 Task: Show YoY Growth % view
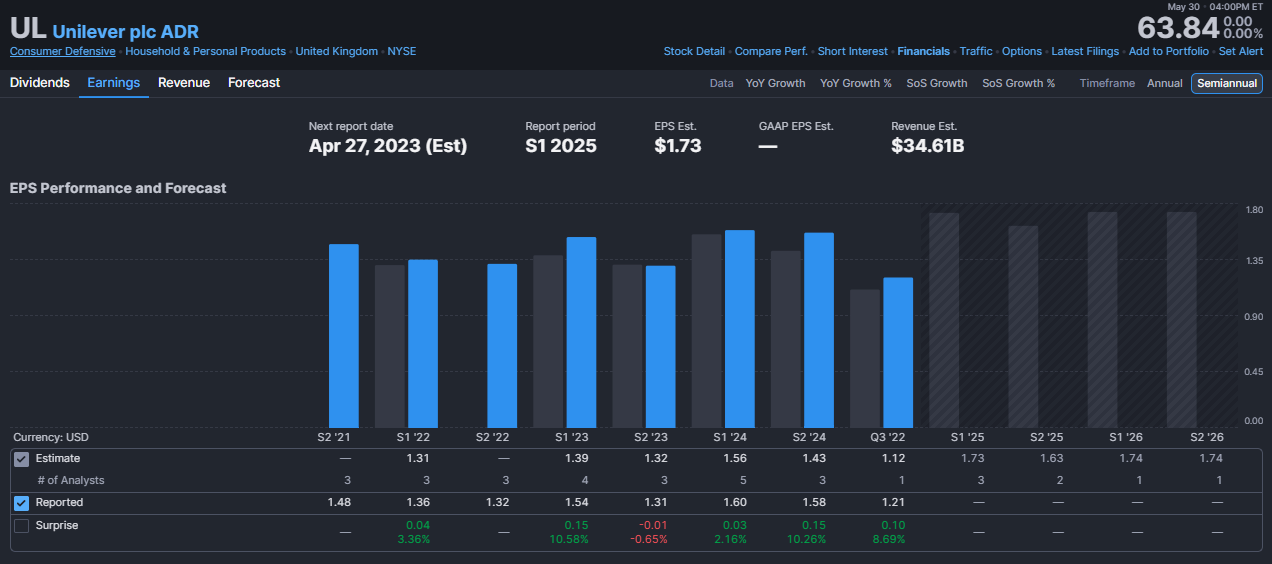[856, 84]
